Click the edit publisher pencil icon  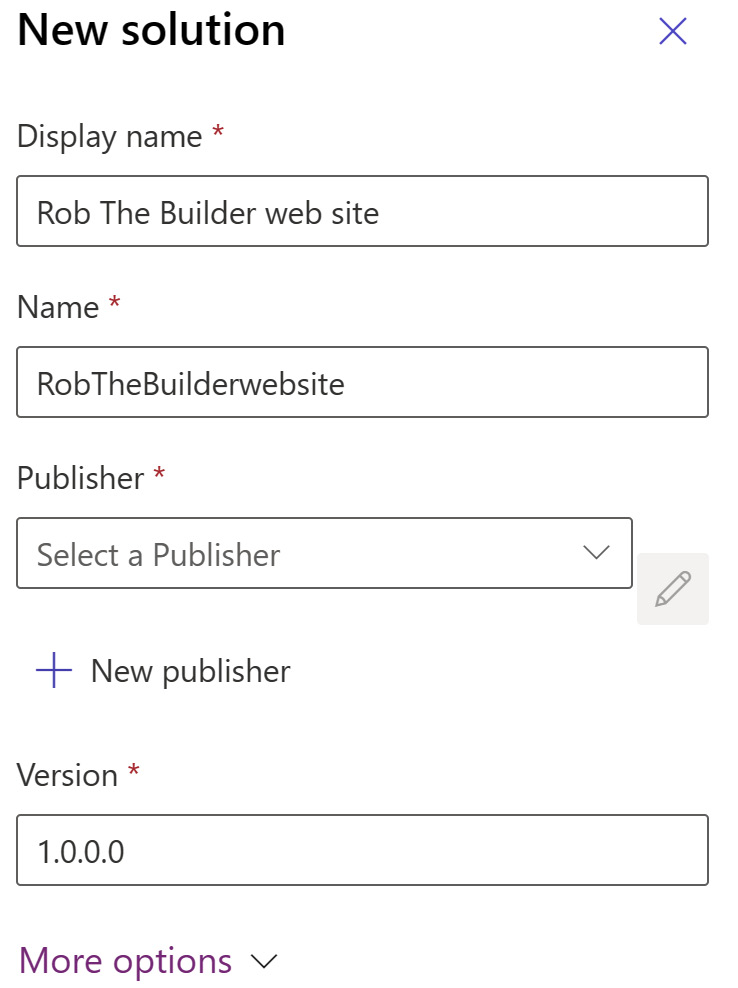click(x=672, y=589)
